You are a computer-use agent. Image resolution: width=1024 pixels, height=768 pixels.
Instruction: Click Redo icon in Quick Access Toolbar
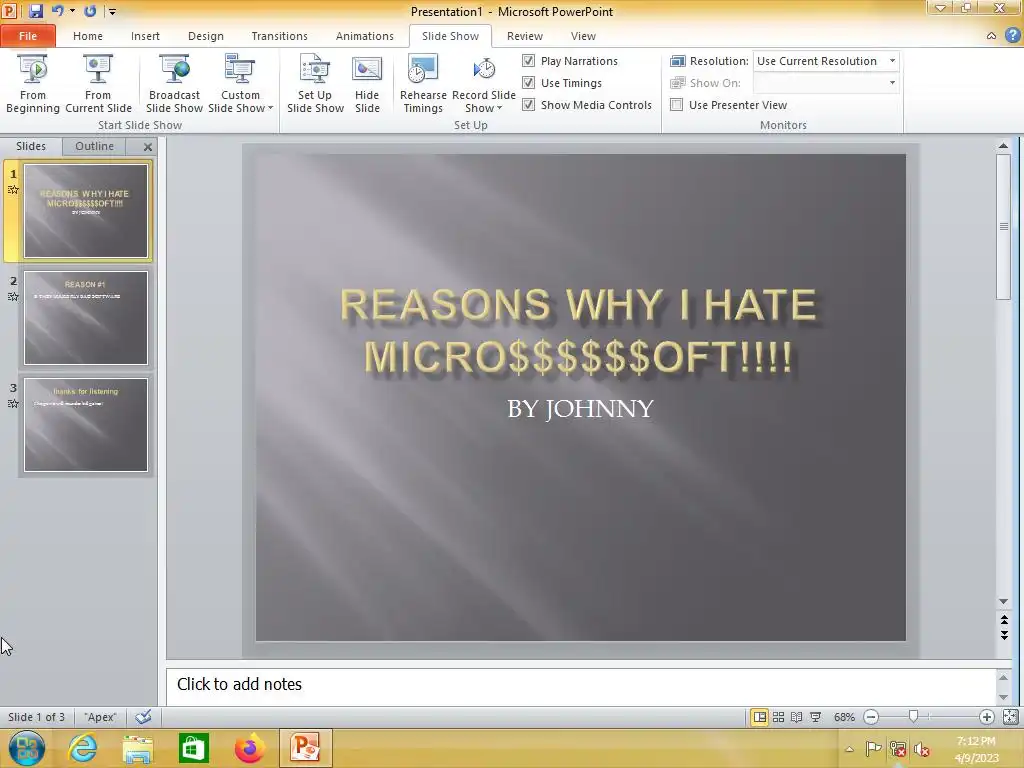tap(90, 11)
